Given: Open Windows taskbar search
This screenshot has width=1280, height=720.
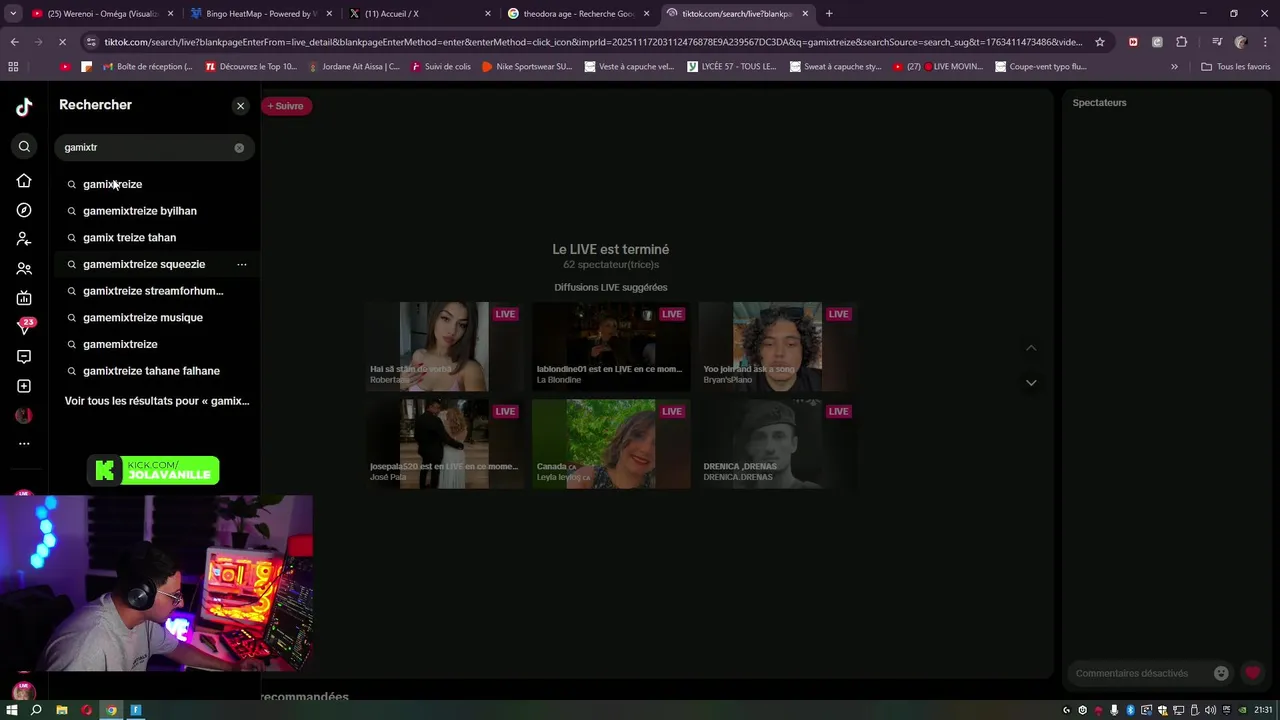Looking at the screenshot, I should (x=36, y=710).
